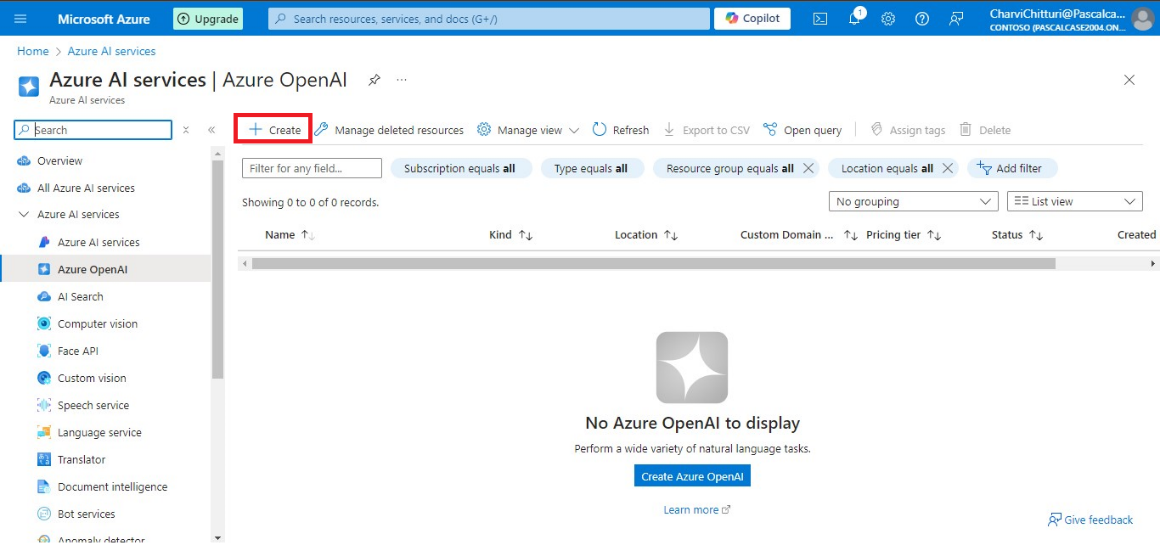
Task: Click the help question mark icon
Action: coord(922,19)
